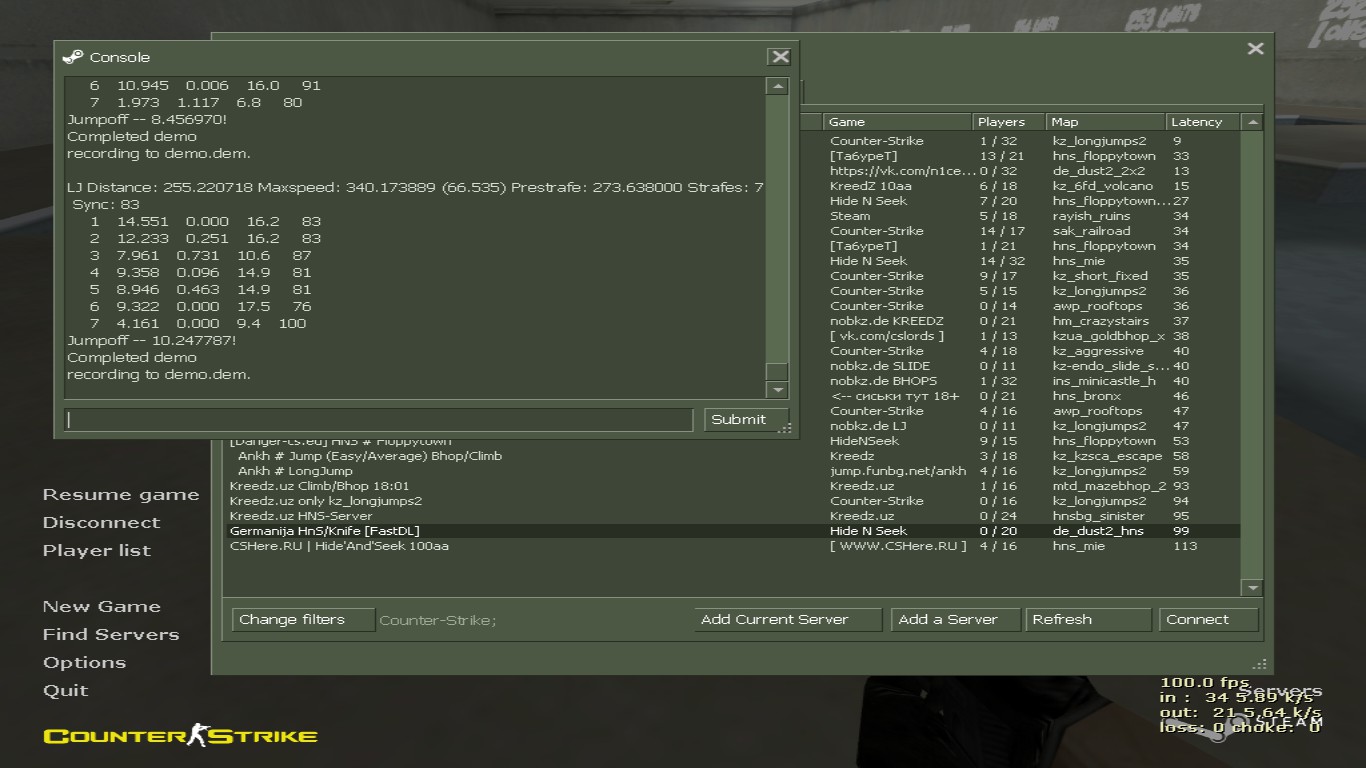Select the CSHere.RU | Hide'And'Seek 100aa server
This screenshot has height=768, width=1366.
tap(731, 546)
